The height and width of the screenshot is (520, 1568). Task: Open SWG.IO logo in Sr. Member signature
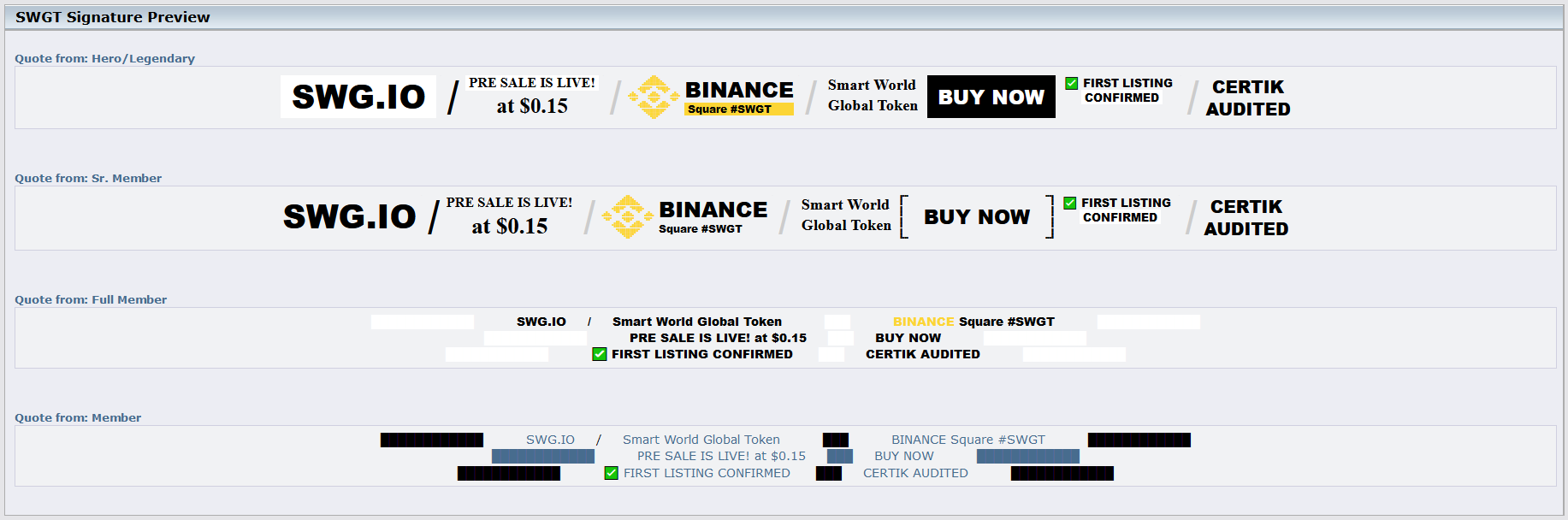click(350, 216)
